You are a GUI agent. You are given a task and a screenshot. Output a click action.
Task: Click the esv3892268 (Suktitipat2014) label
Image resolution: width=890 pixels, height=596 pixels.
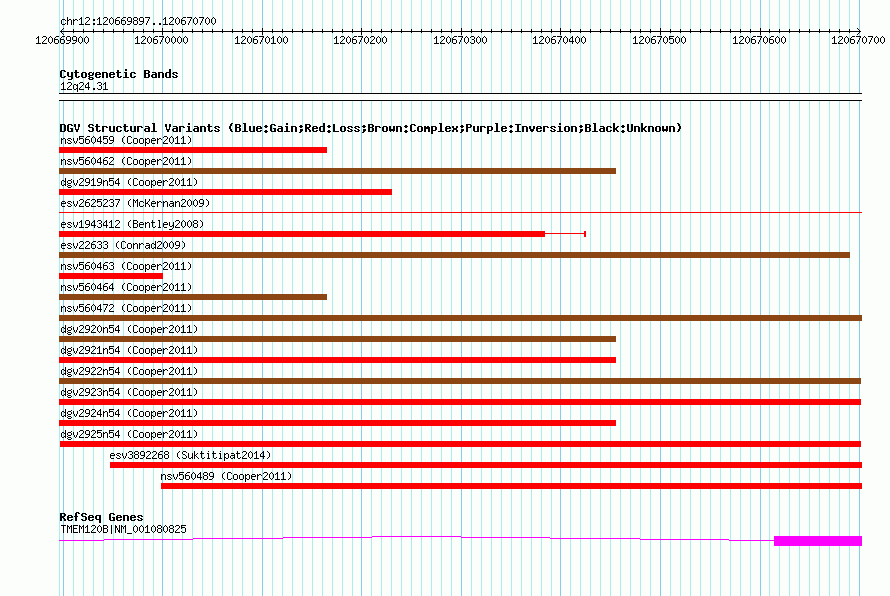(x=190, y=455)
